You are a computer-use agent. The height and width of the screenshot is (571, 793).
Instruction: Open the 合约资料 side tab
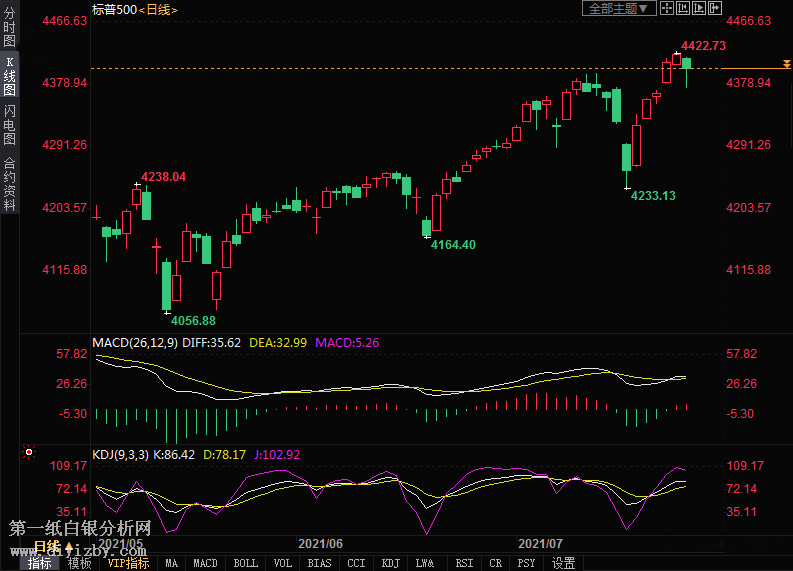tap(9, 184)
